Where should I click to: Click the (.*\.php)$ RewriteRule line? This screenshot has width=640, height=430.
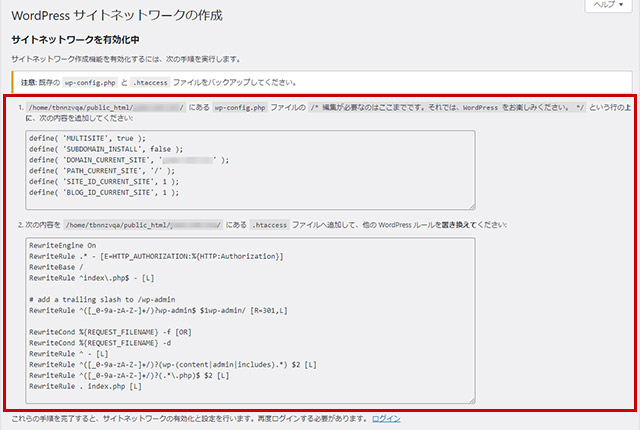point(129,375)
